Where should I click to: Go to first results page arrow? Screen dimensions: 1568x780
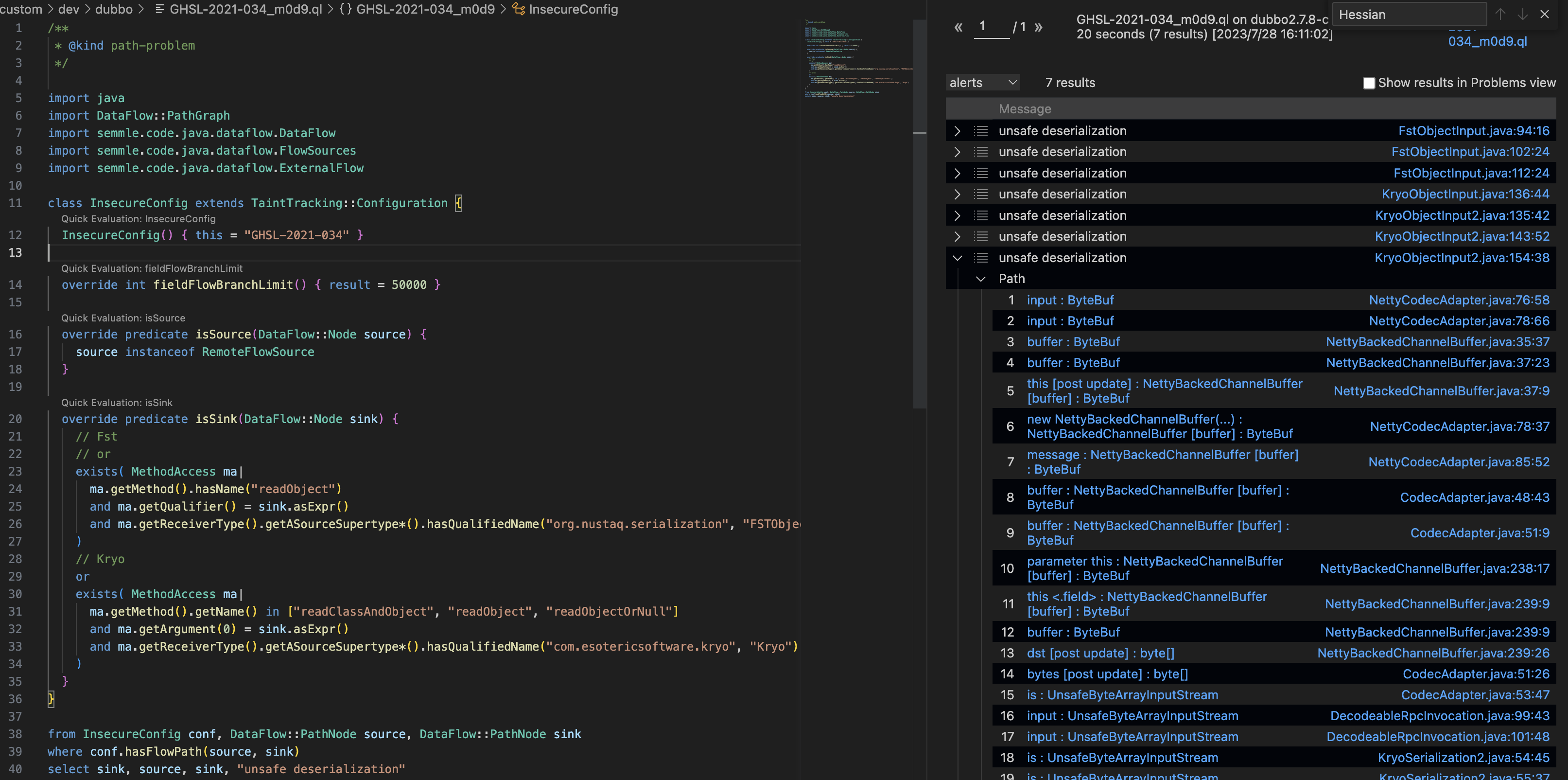click(958, 27)
